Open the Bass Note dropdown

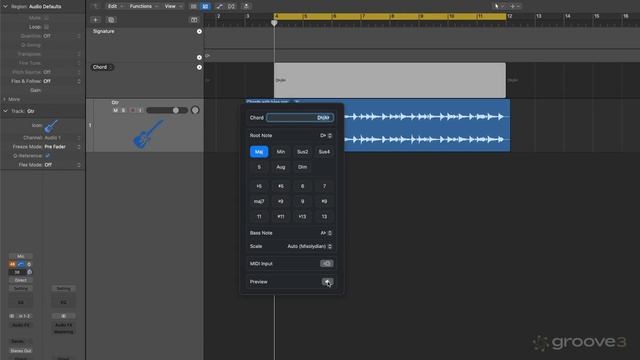pyautogui.click(x=326, y=233)
